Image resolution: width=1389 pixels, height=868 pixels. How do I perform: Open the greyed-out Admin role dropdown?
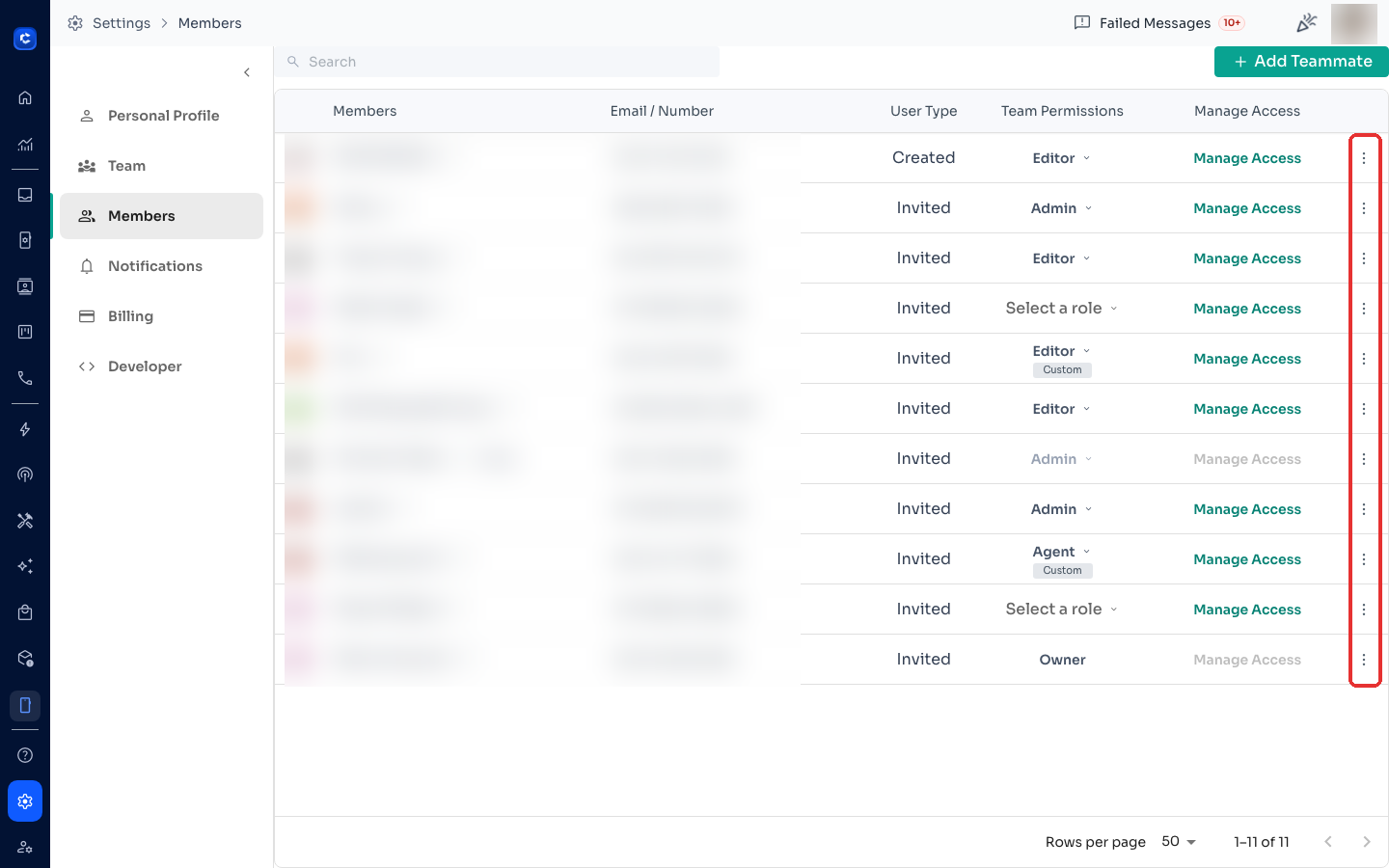point(1062,459)
